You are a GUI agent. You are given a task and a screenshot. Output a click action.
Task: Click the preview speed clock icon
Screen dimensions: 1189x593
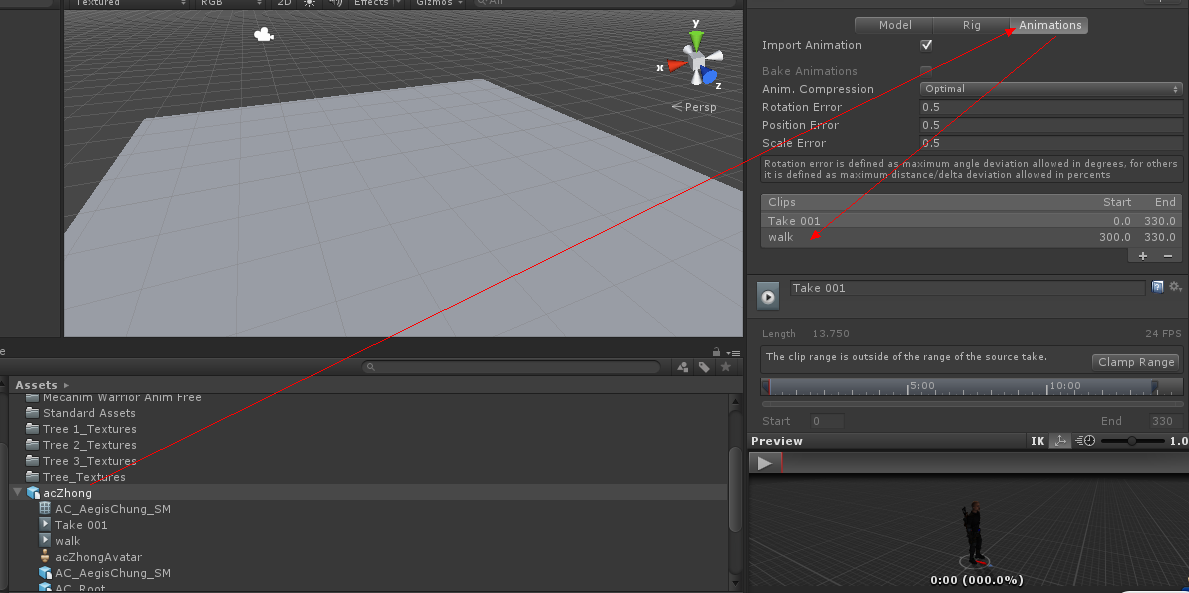(1087, 441)
